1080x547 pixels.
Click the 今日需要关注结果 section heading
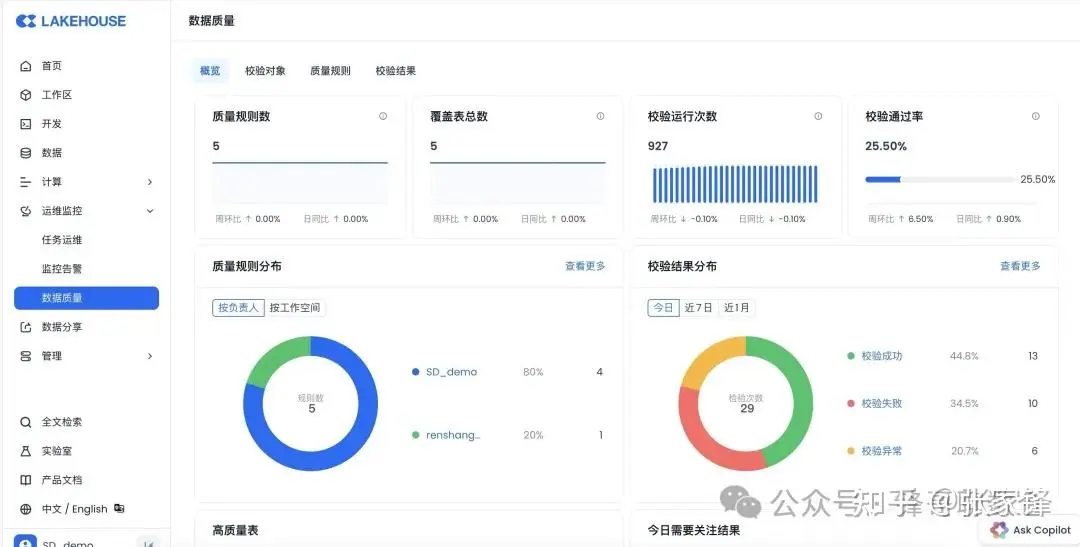694,530
